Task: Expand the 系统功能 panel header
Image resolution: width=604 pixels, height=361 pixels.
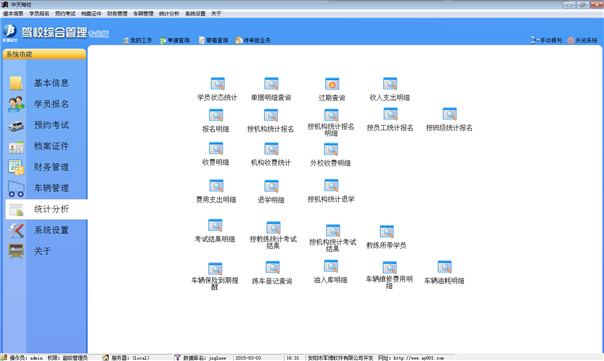Action: [44, 54]
